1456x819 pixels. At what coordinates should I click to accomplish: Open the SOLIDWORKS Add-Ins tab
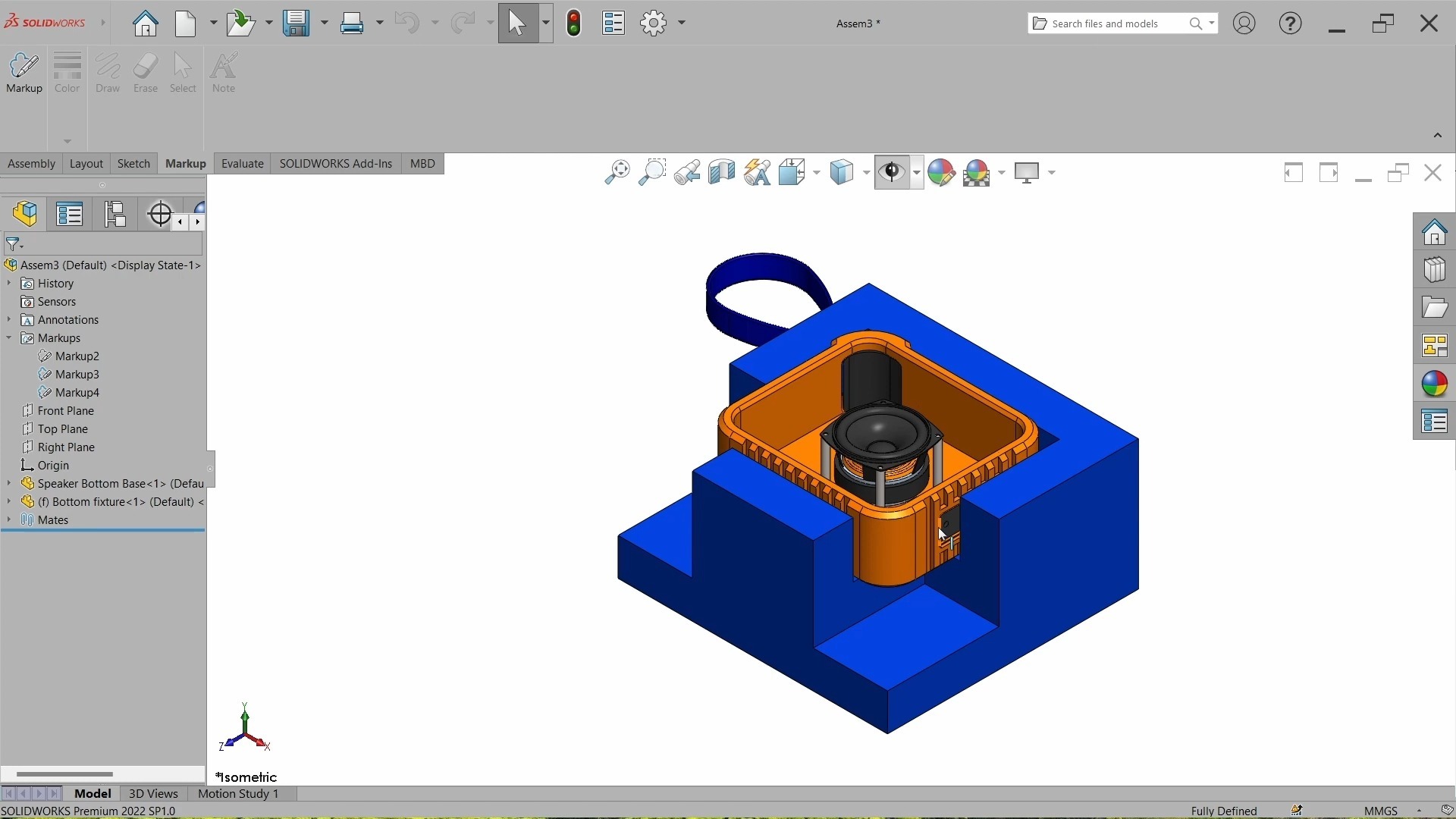336,164
